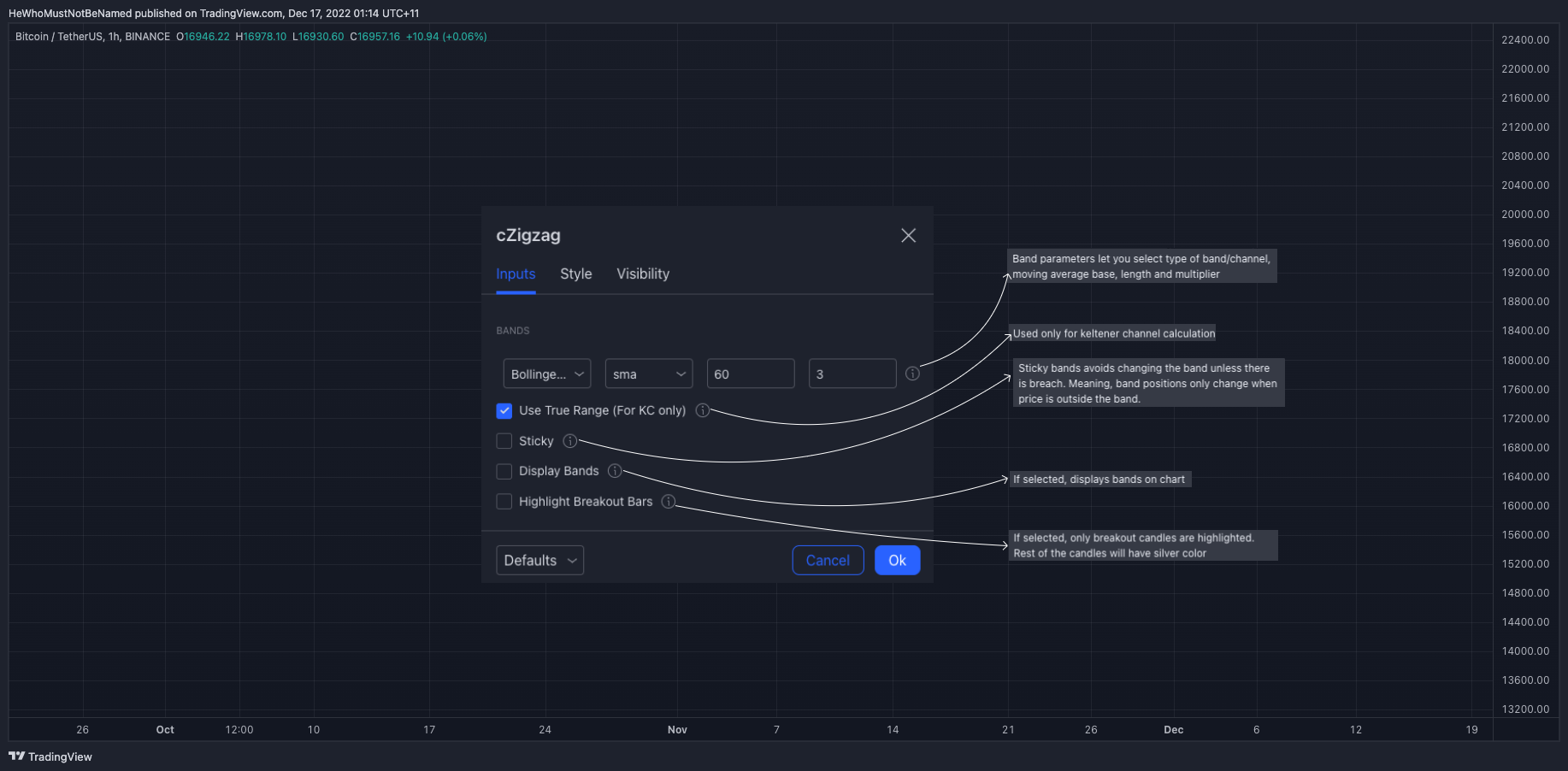
Task: Switch to the Style tab
Action: (576, 274)
